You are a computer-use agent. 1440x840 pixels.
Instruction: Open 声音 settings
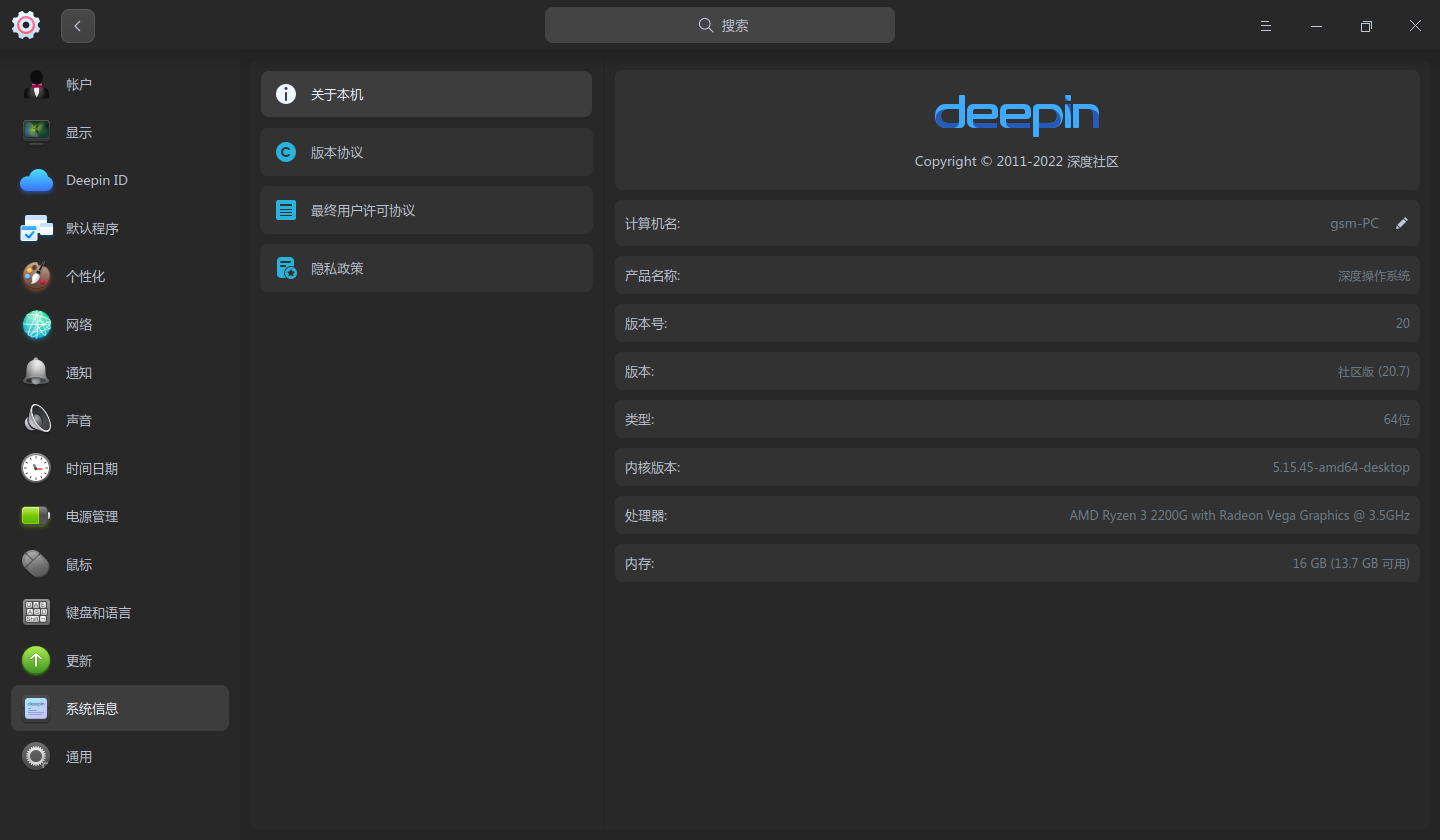pyautogui.click(x=120, y=420)
